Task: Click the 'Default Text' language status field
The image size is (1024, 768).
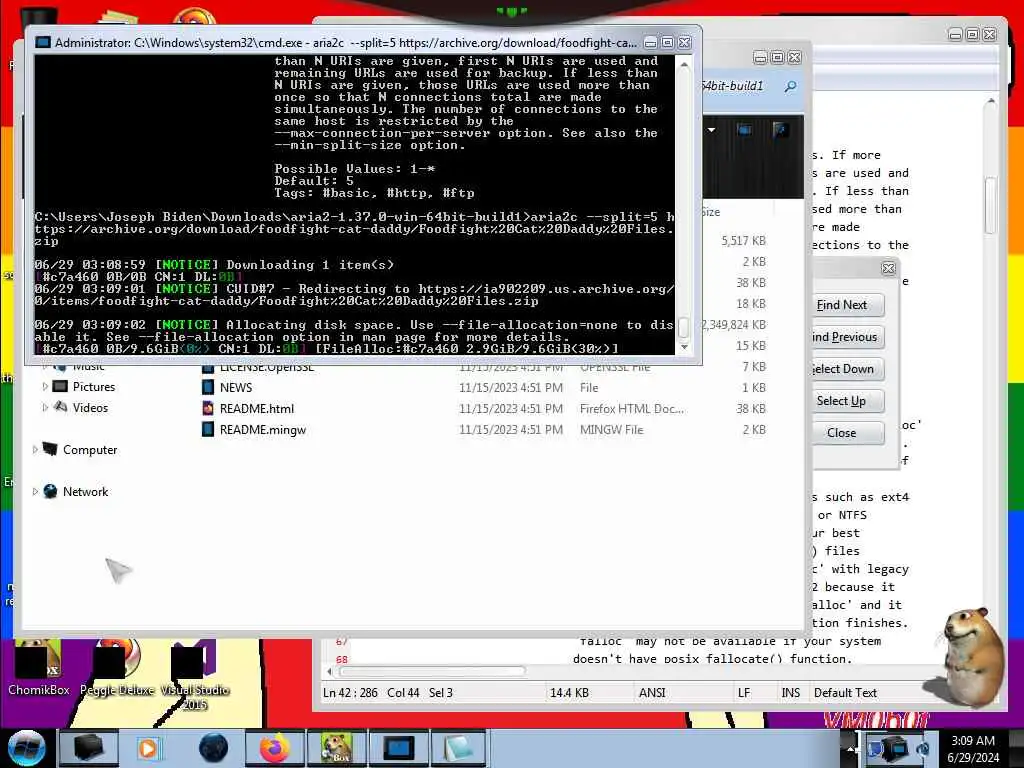Action: click(845, 692)
